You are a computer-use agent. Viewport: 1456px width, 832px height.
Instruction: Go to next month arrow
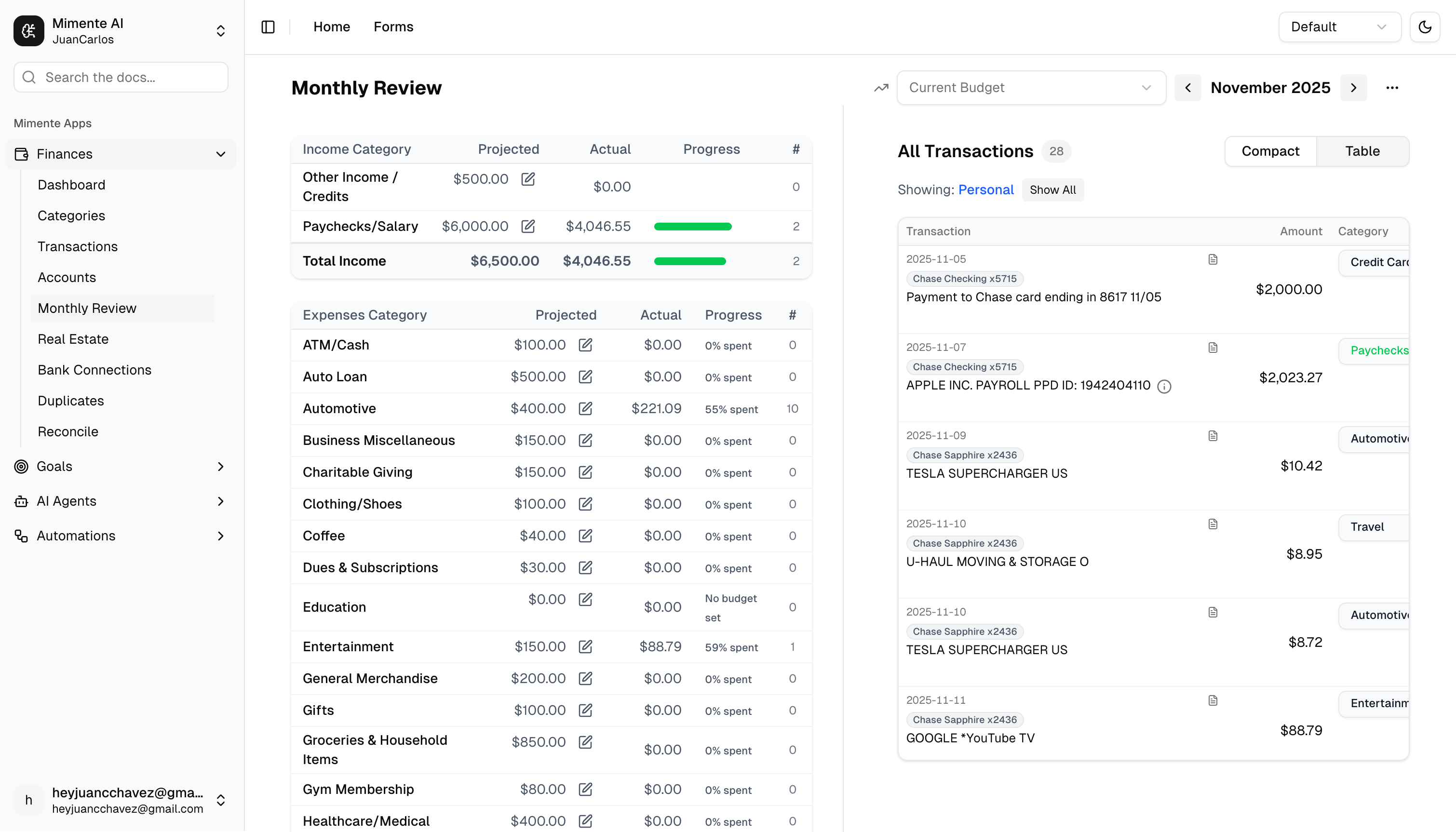pyautogui.click(x=1353, y=87)
